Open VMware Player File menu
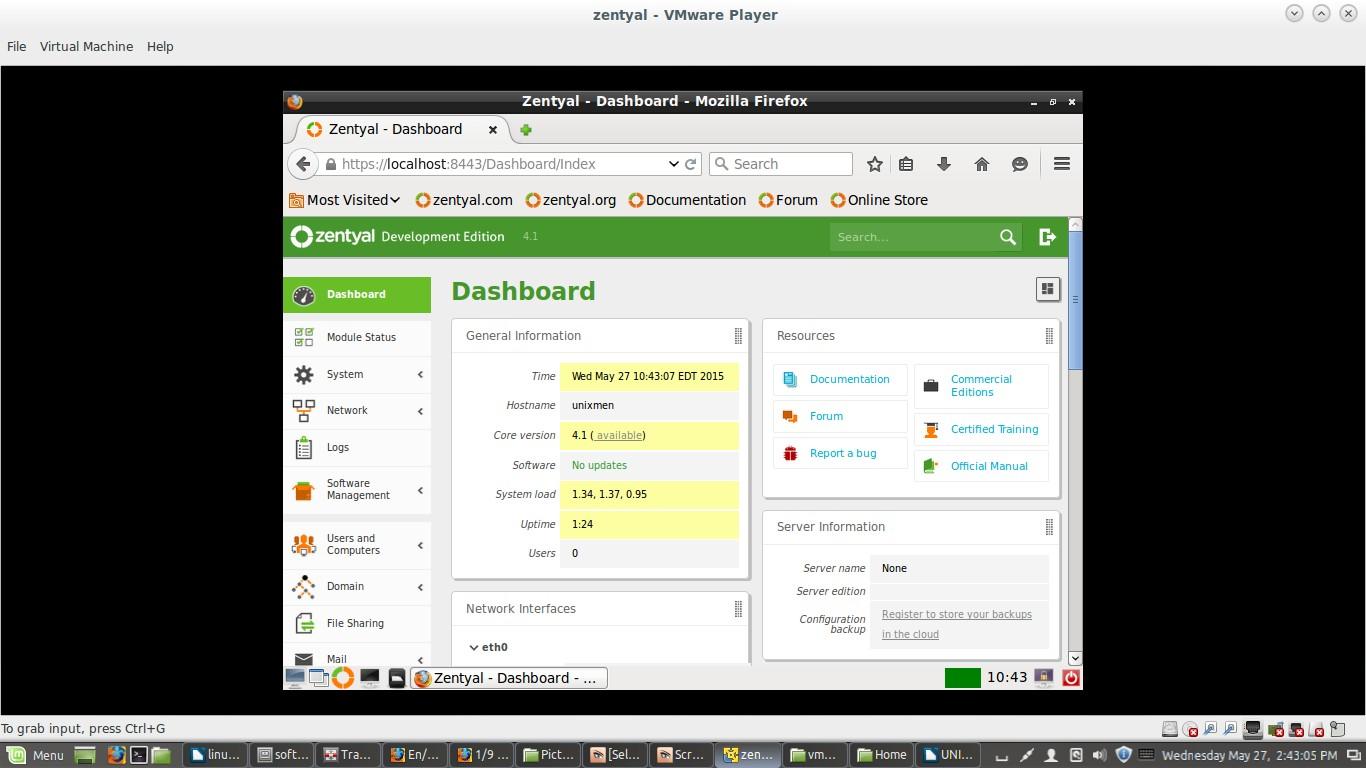Screen dimensions: 1366x768 (16, 46)
